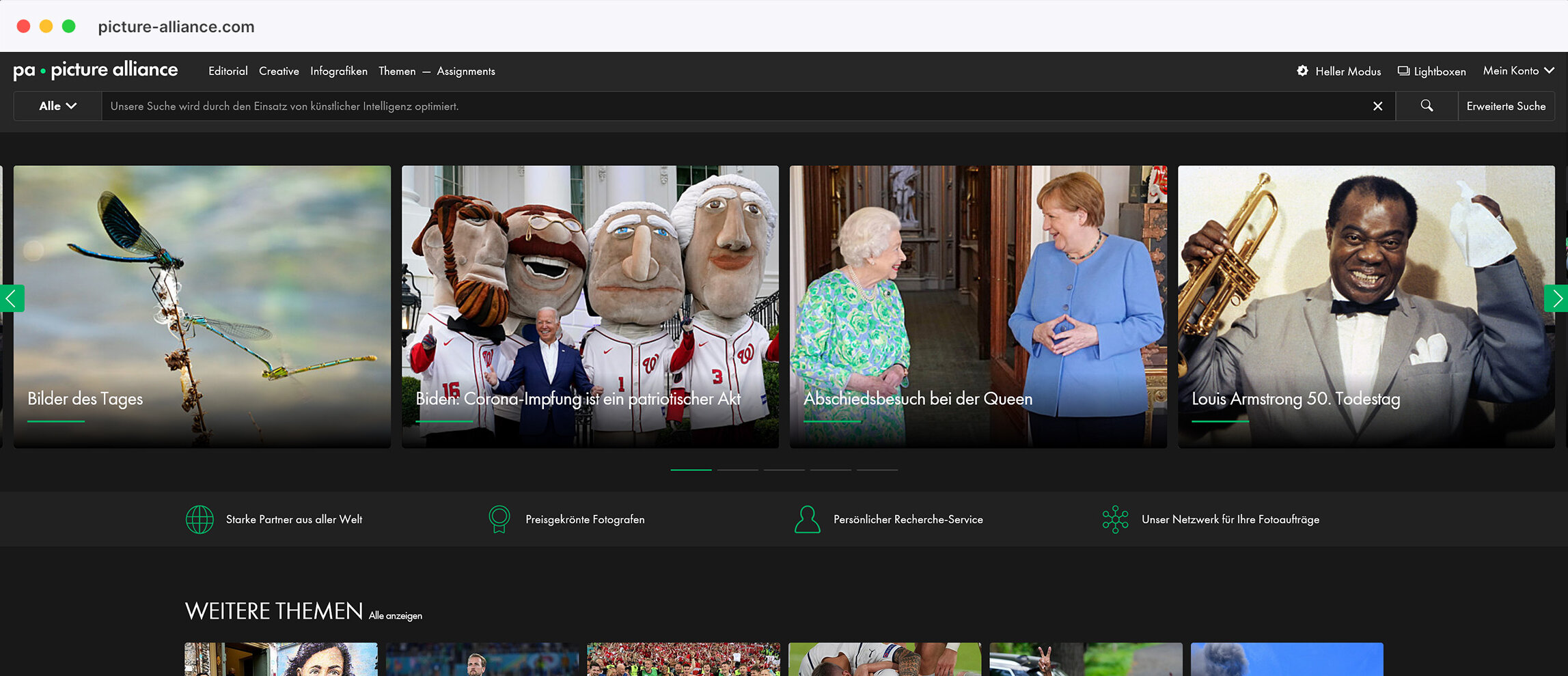Click the yellow minimize window button
This screenshot has height=676, width=1568.
coord(46,26)
